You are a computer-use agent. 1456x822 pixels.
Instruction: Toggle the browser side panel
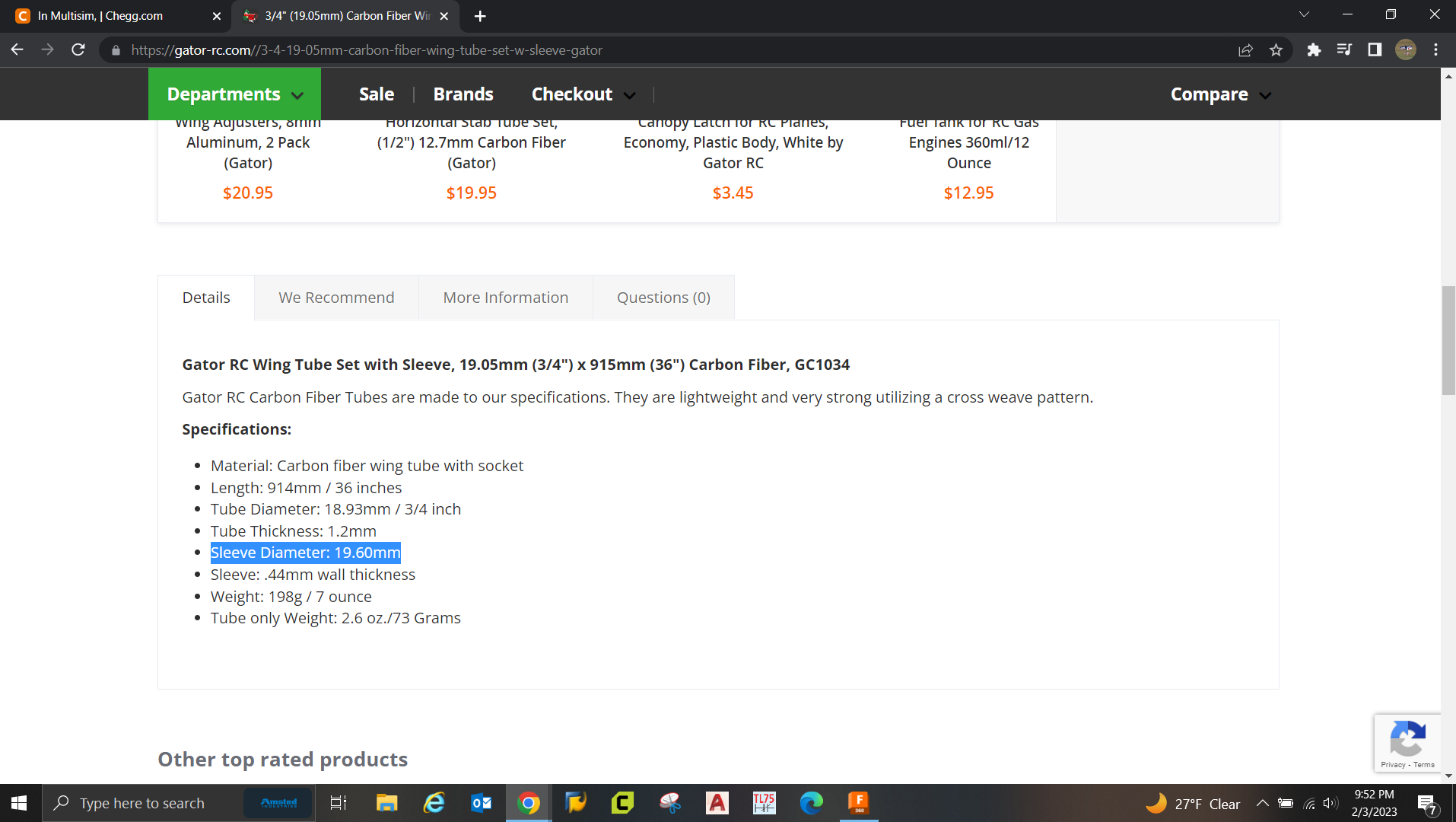[x=1375, y=50]
